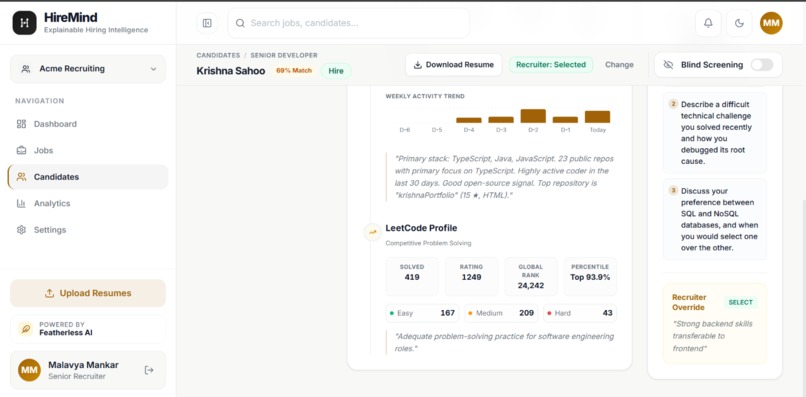Click the Krishna Sahoo candidate name

231,71
